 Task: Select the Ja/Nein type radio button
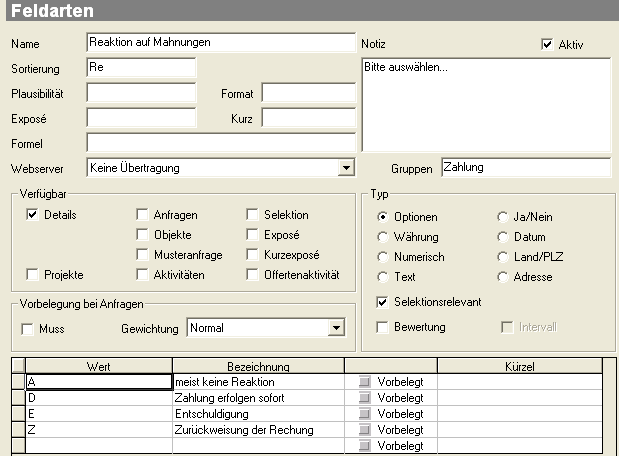click(503, 217)
